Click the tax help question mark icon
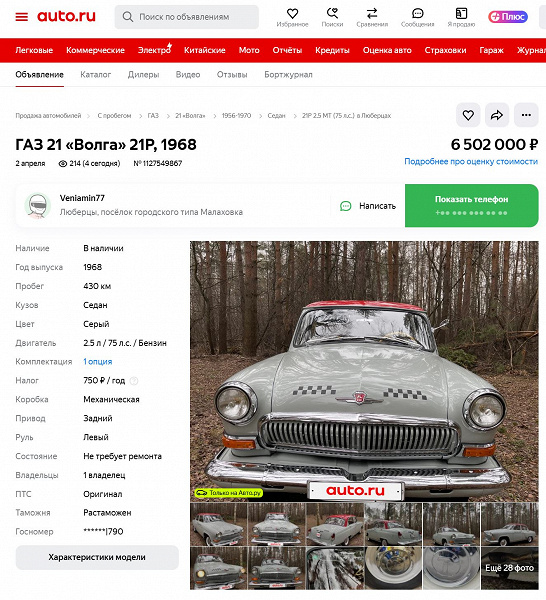Screen dimensions: 546x600 coord(134,381)
